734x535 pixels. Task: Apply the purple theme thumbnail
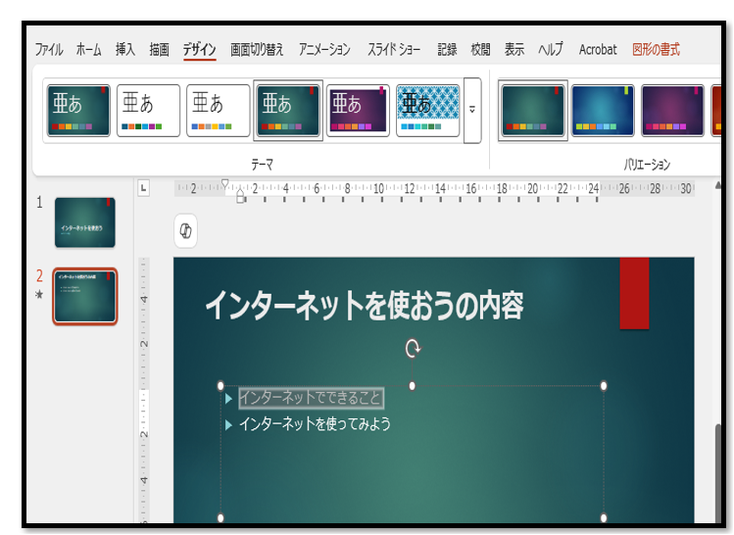(x=358, y=110)
